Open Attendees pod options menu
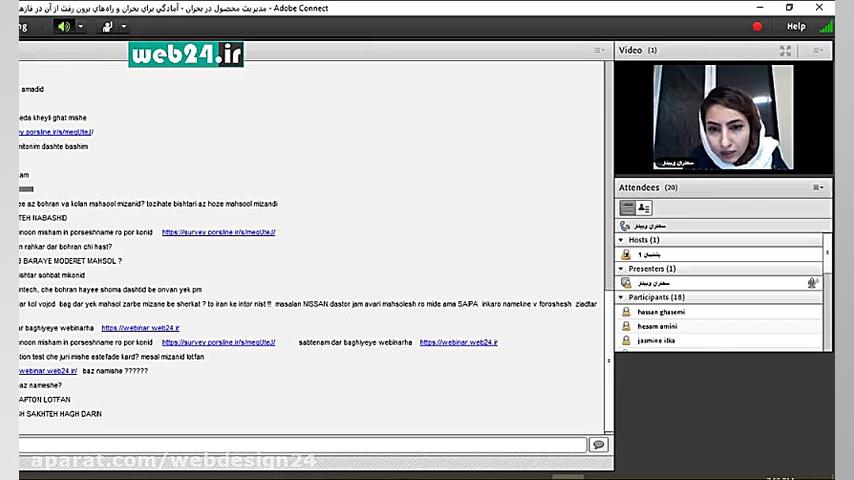Screen dimensions: 854x480 [818, 187]
